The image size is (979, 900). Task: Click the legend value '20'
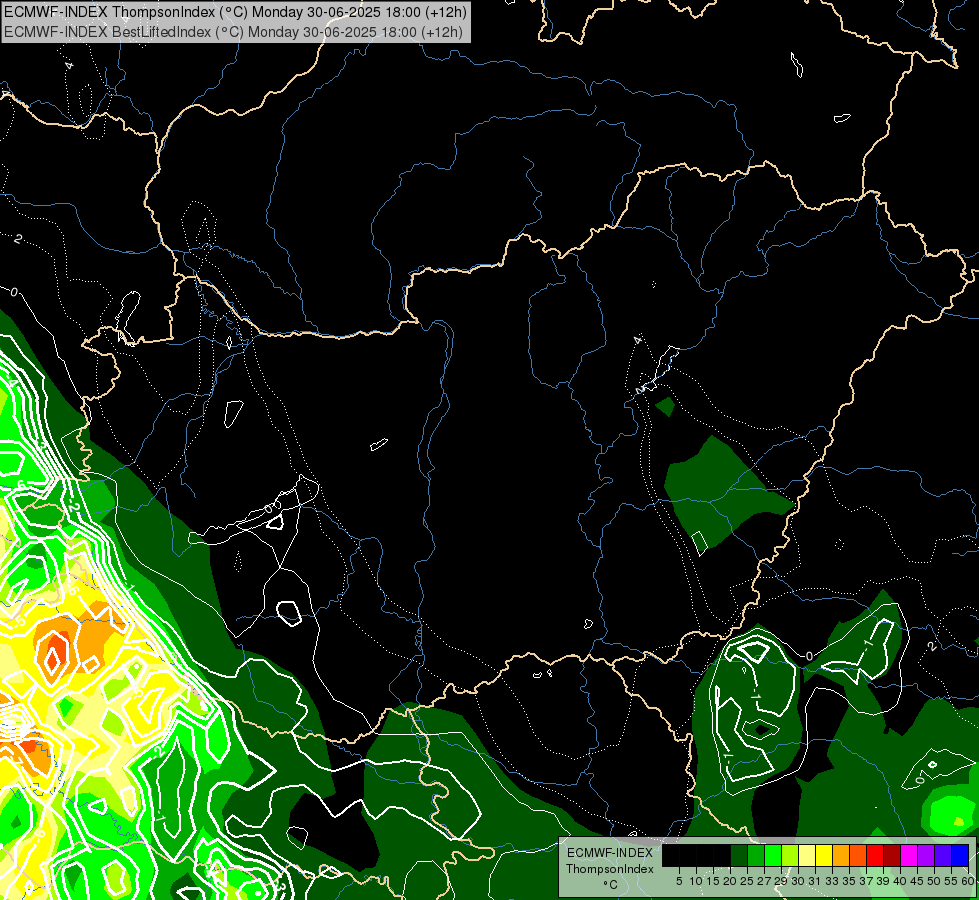(x=730, y=881)
